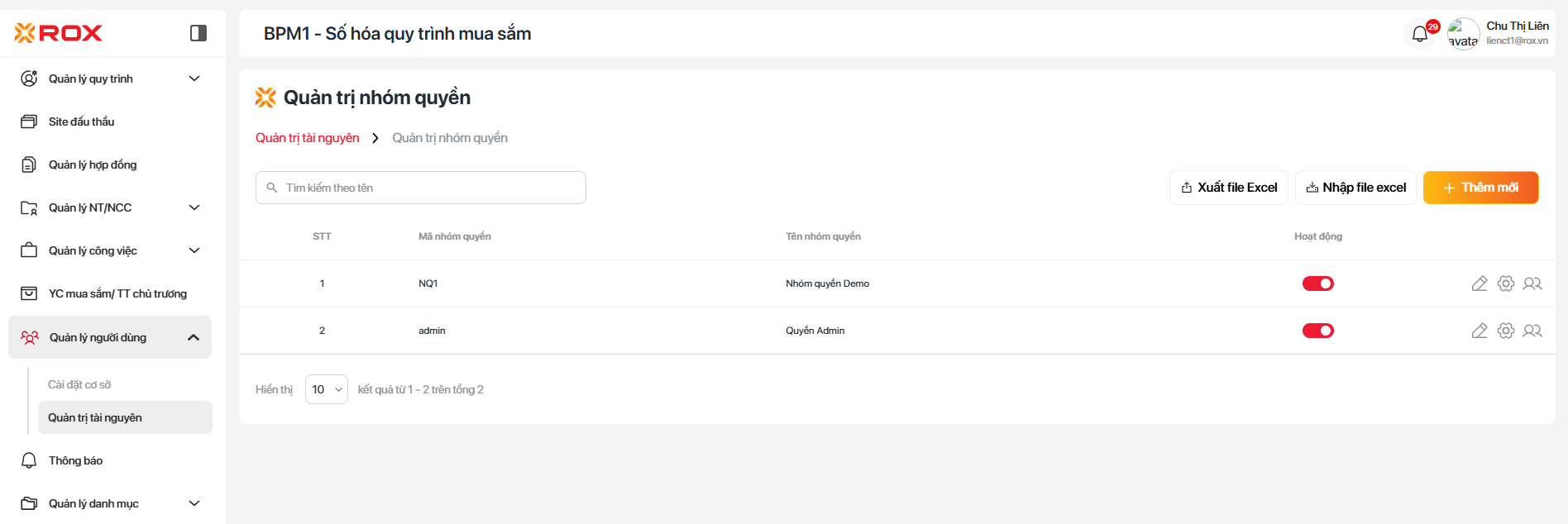Open the page size dropdown showing 10
Viewport: 1568px width, 524px height.
[x=326, y=389]
